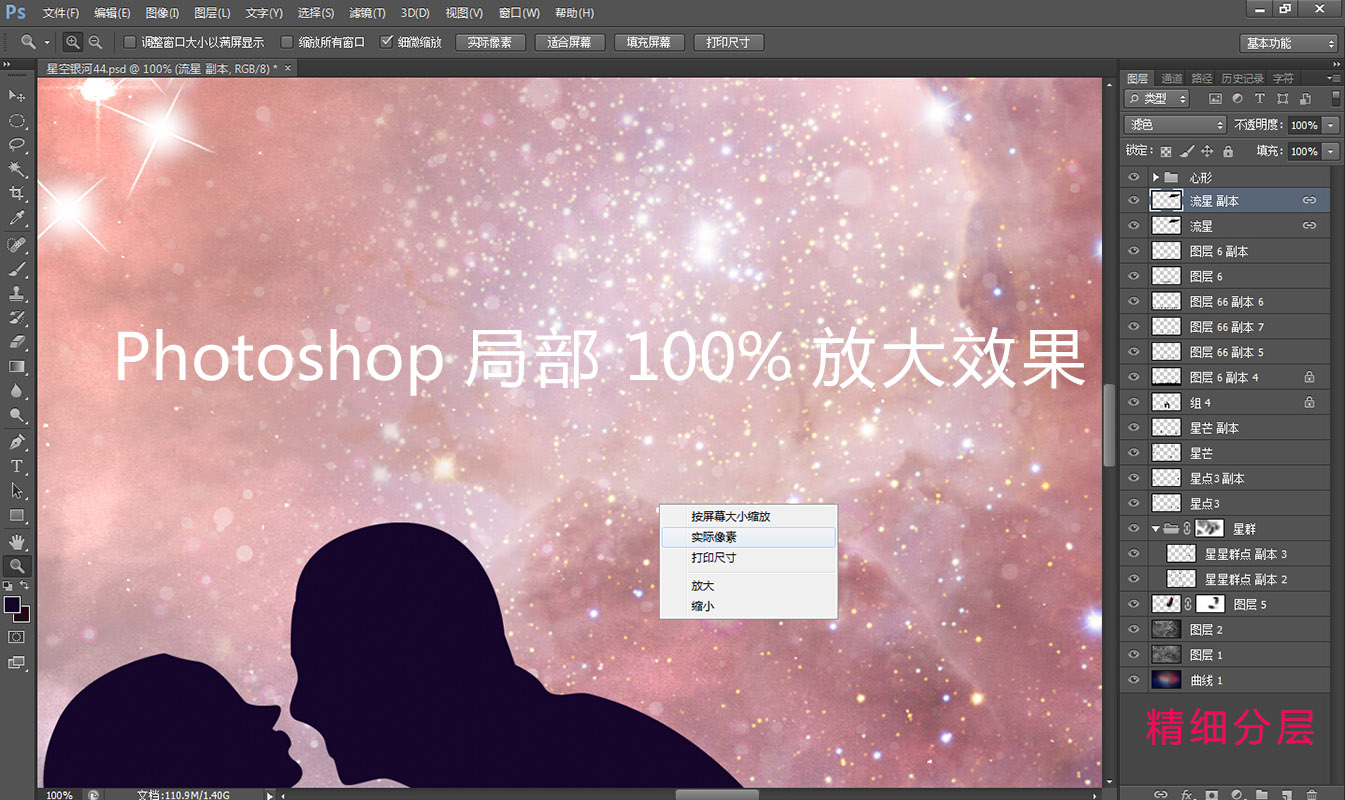Click the add layer mask icon
Viewport: 1345px width, 800px height.
(x=1211, y=795)
